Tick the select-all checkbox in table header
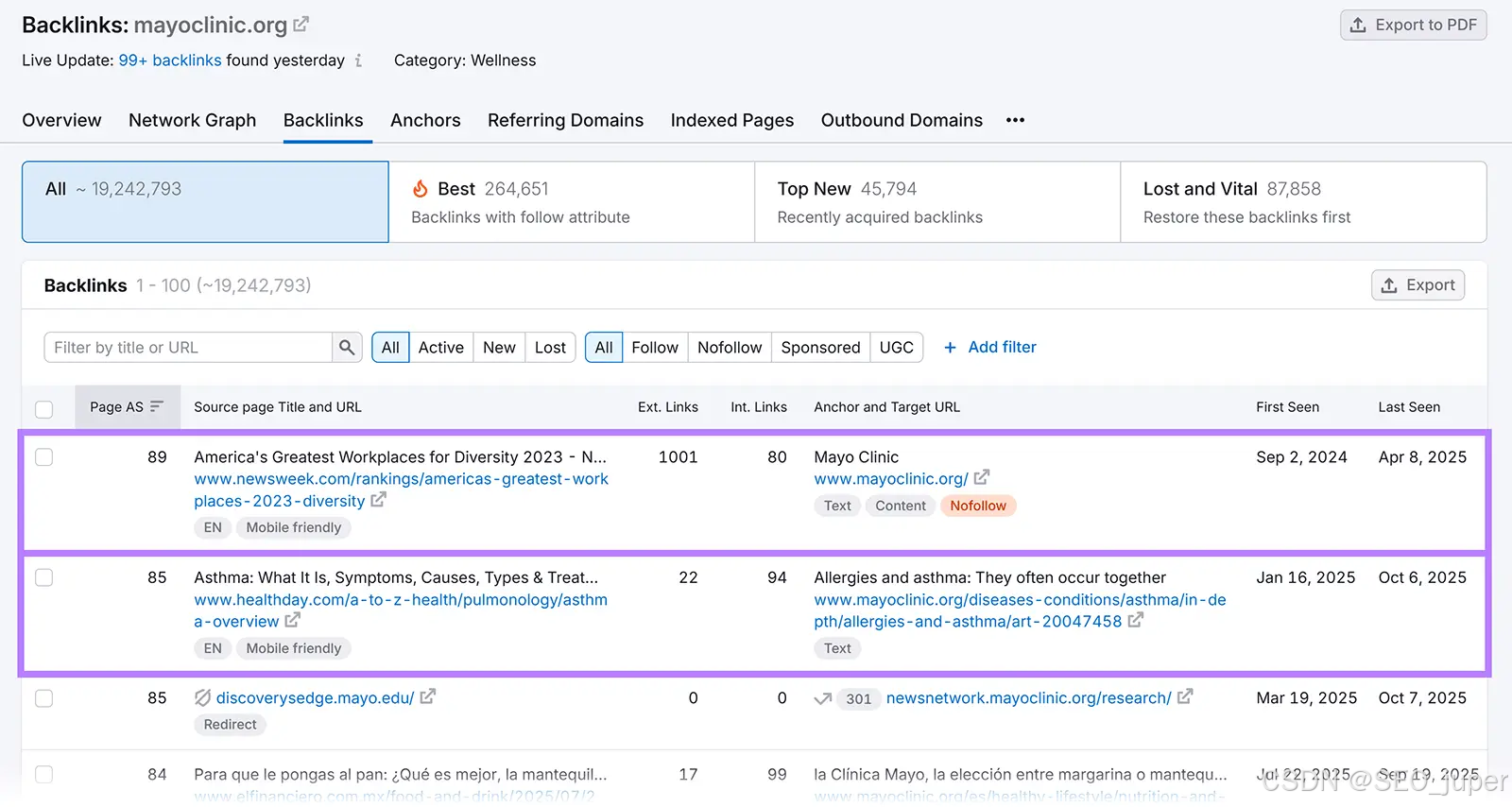 (x=44, y=409)
